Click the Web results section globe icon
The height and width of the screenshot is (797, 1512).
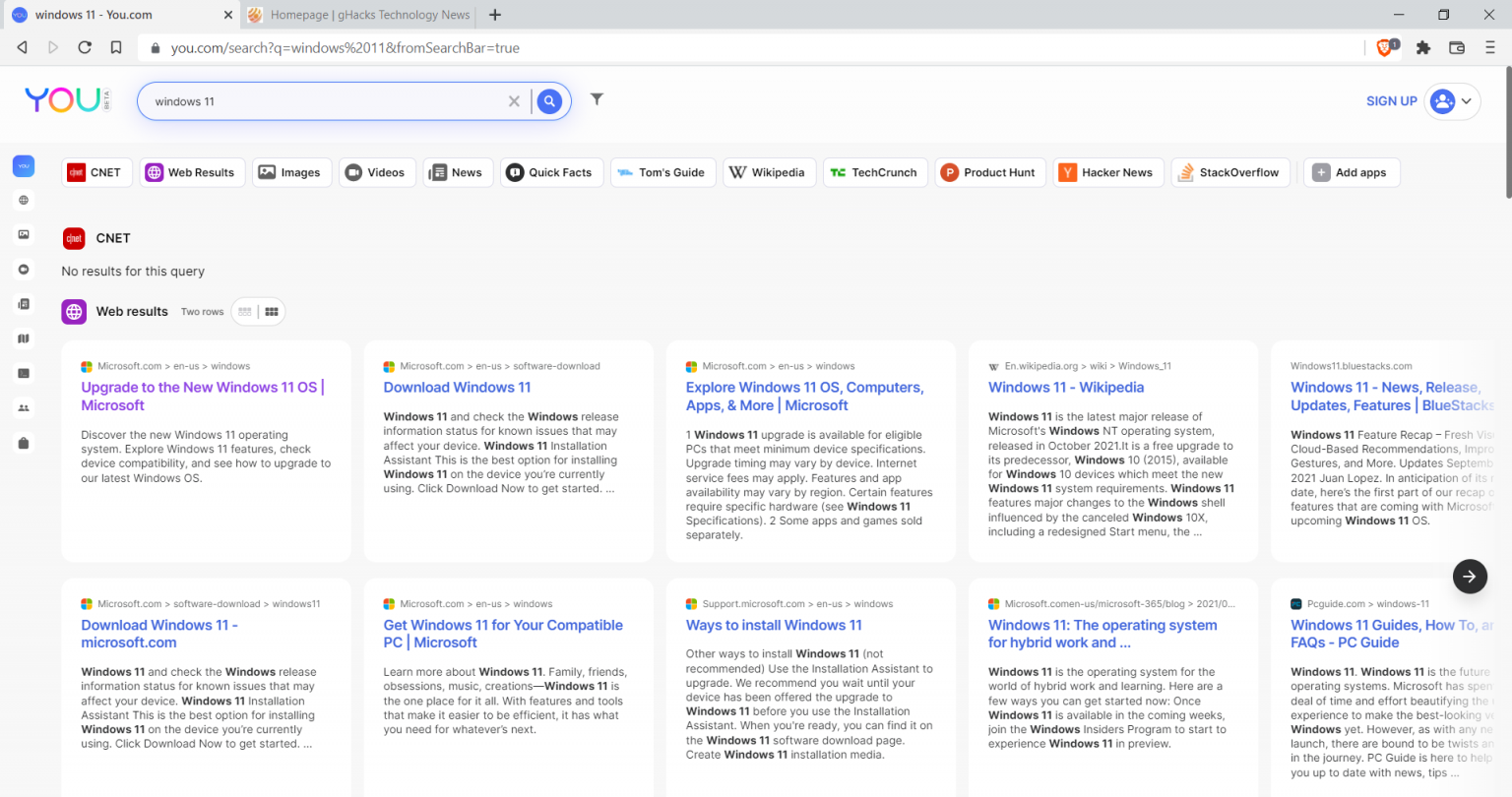pyautogui.click(x=74, y=312)
